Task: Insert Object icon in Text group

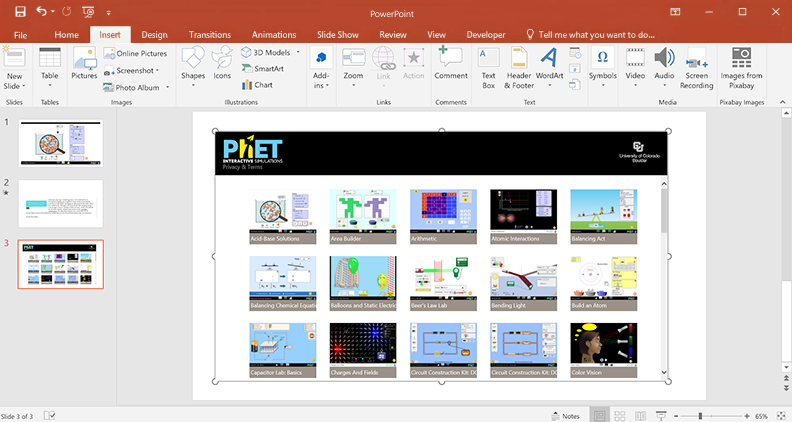Action: point(575,85)
